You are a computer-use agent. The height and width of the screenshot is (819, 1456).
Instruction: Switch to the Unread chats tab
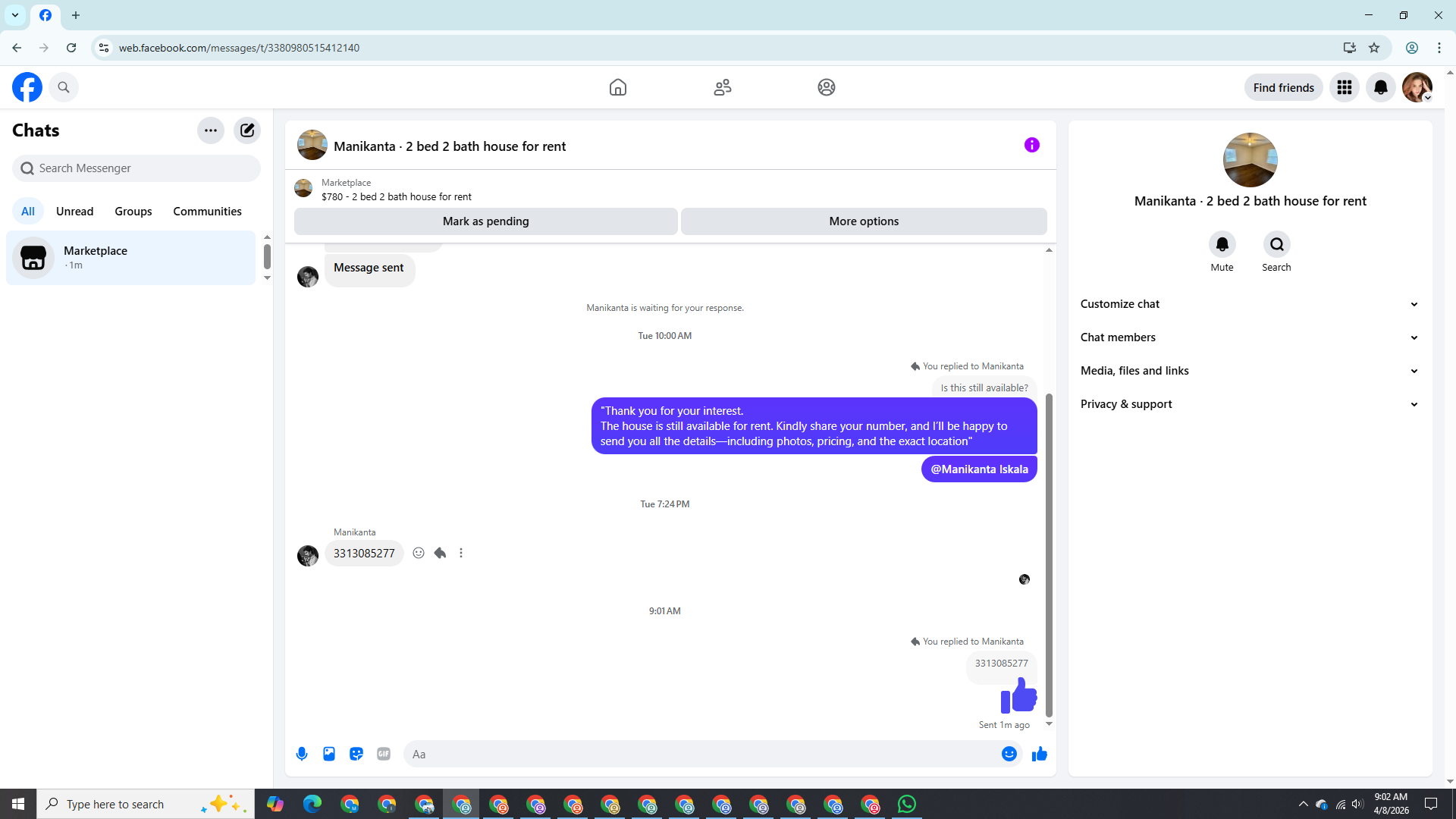pyautogui.click(x=74, y=212)
